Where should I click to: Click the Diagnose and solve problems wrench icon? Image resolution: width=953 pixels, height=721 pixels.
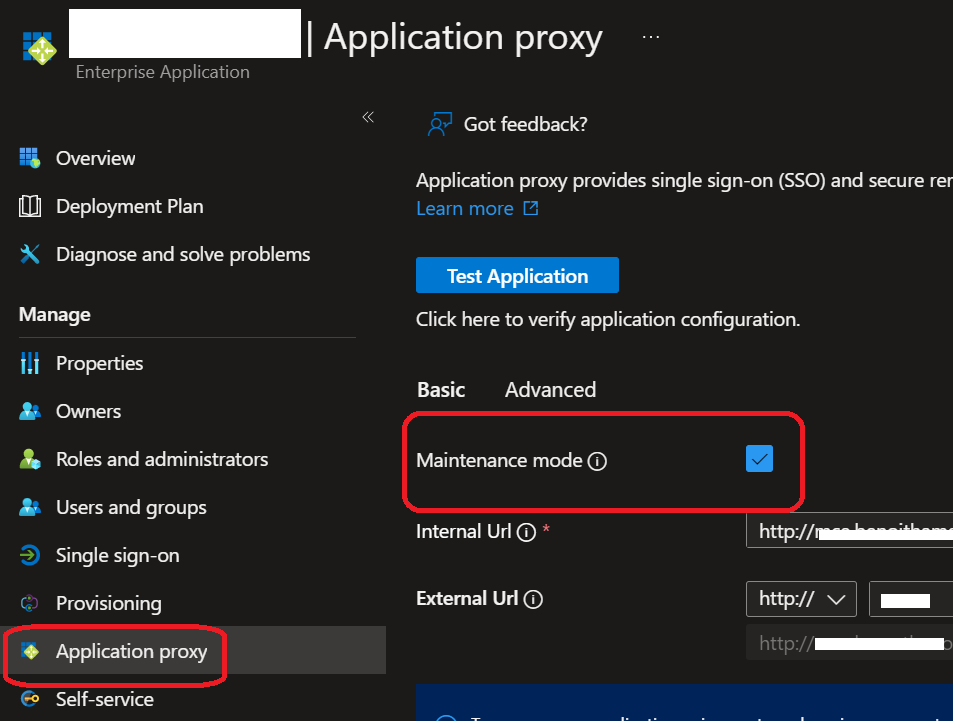tap(30, 254)
